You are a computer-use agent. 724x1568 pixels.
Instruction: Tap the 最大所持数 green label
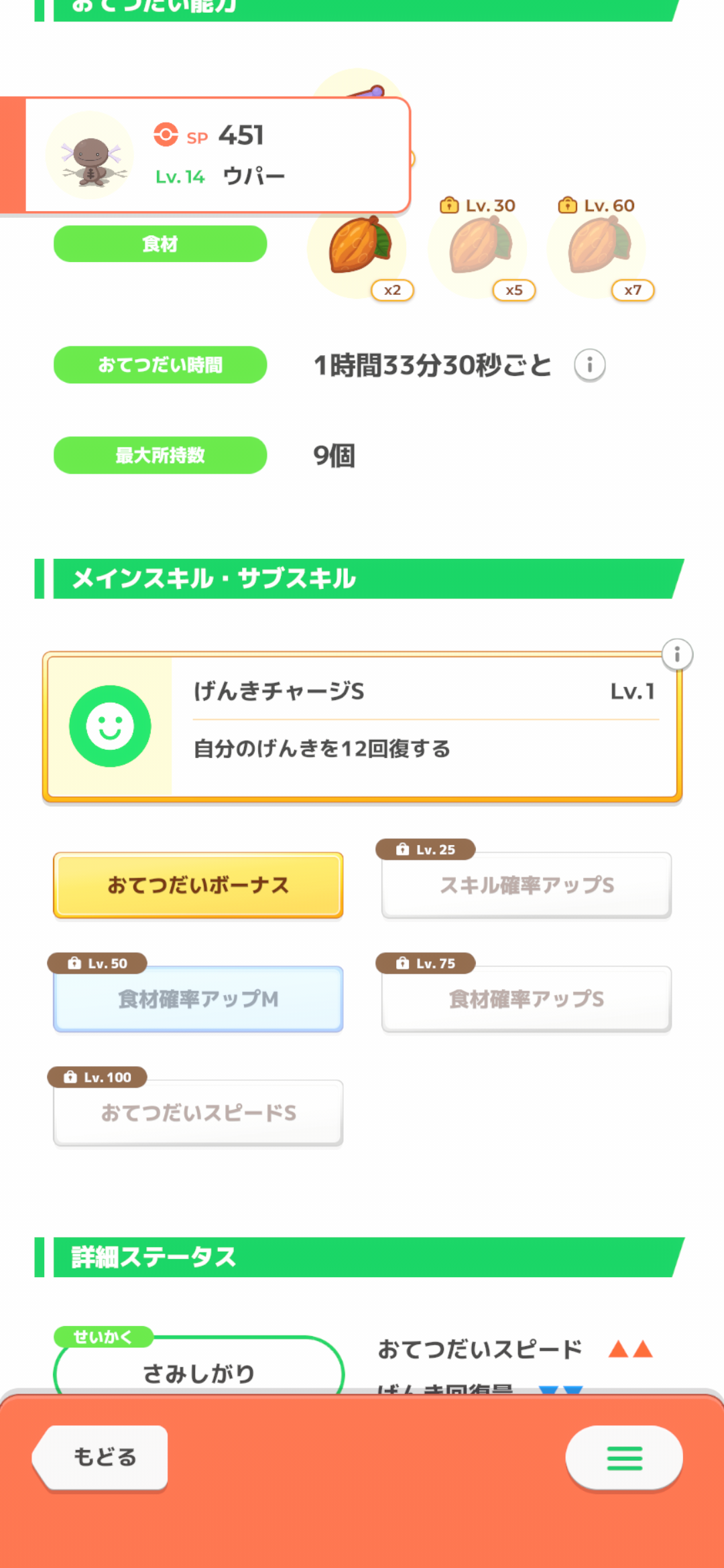coord(160,456)
